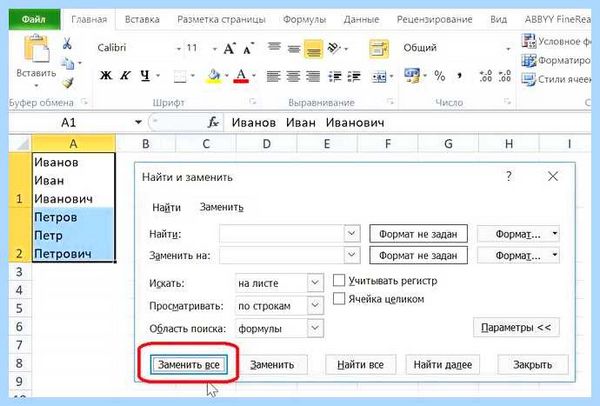Viewport: 600px width, 406px height.
Task: Align text to middle of cell
Action: (x=294, y=49)
